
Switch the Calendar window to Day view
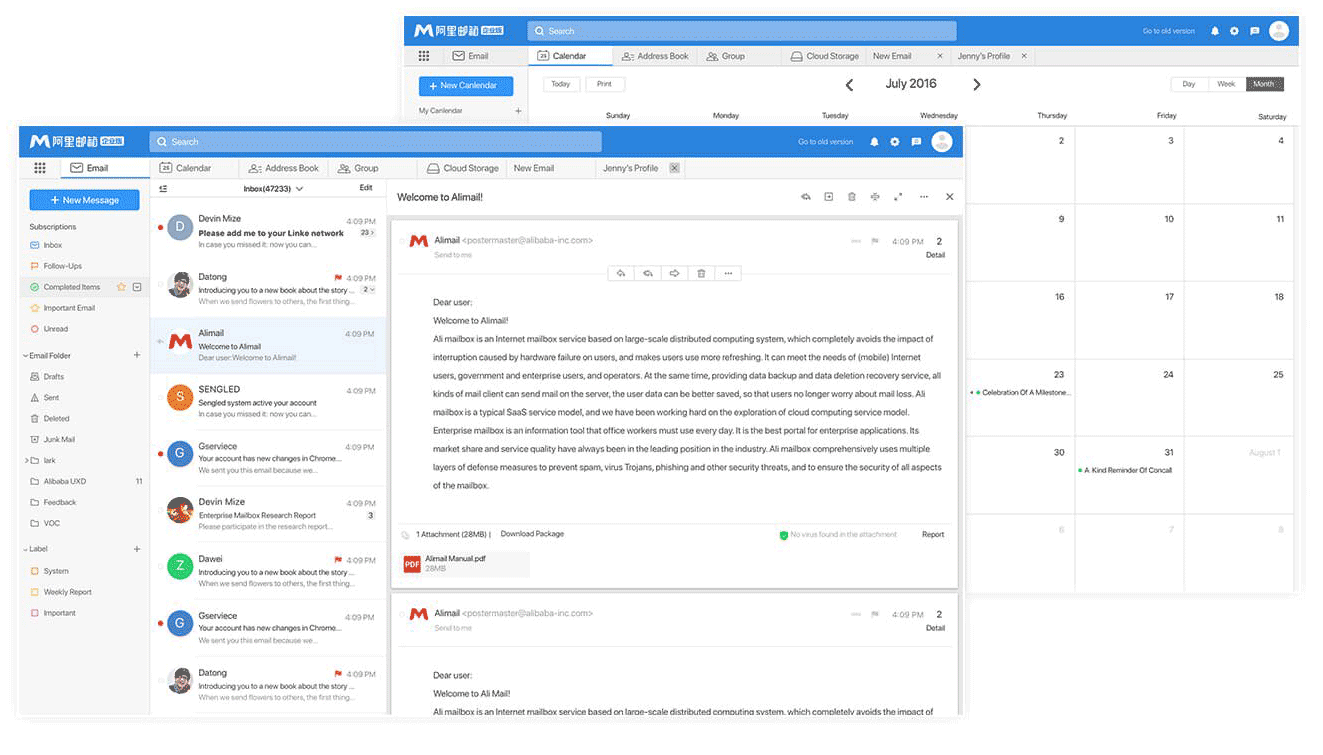click(x=1189, y=84)
